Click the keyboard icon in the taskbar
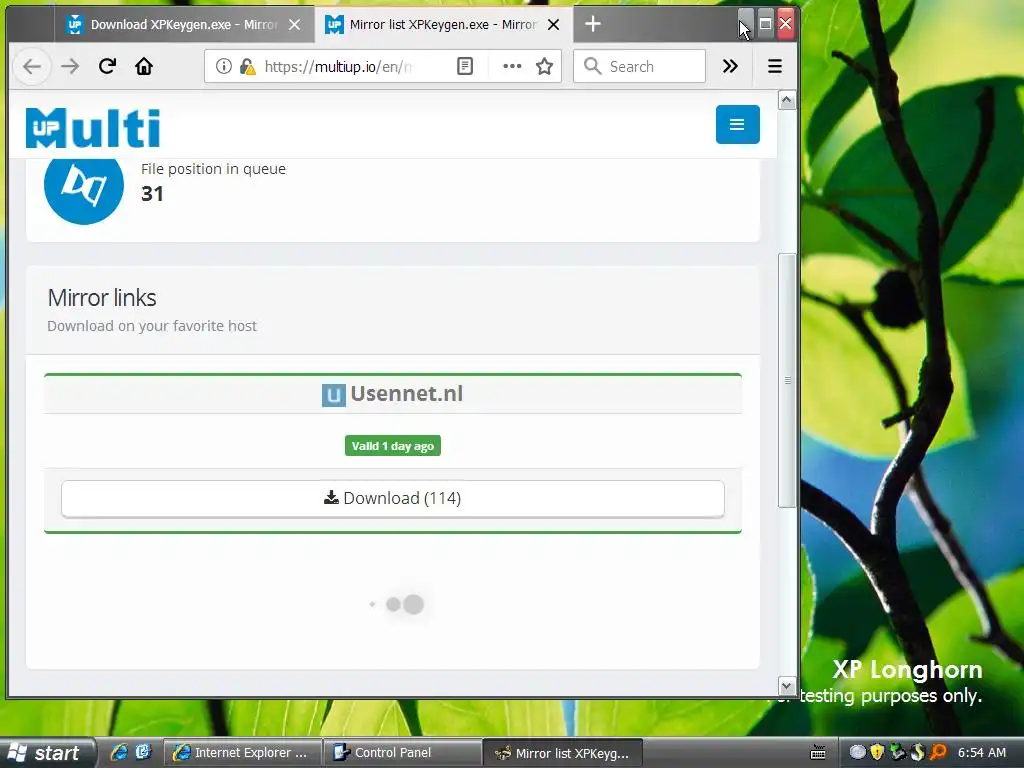The height and width of the screenshot is (768, 1024). coord(818,753)
